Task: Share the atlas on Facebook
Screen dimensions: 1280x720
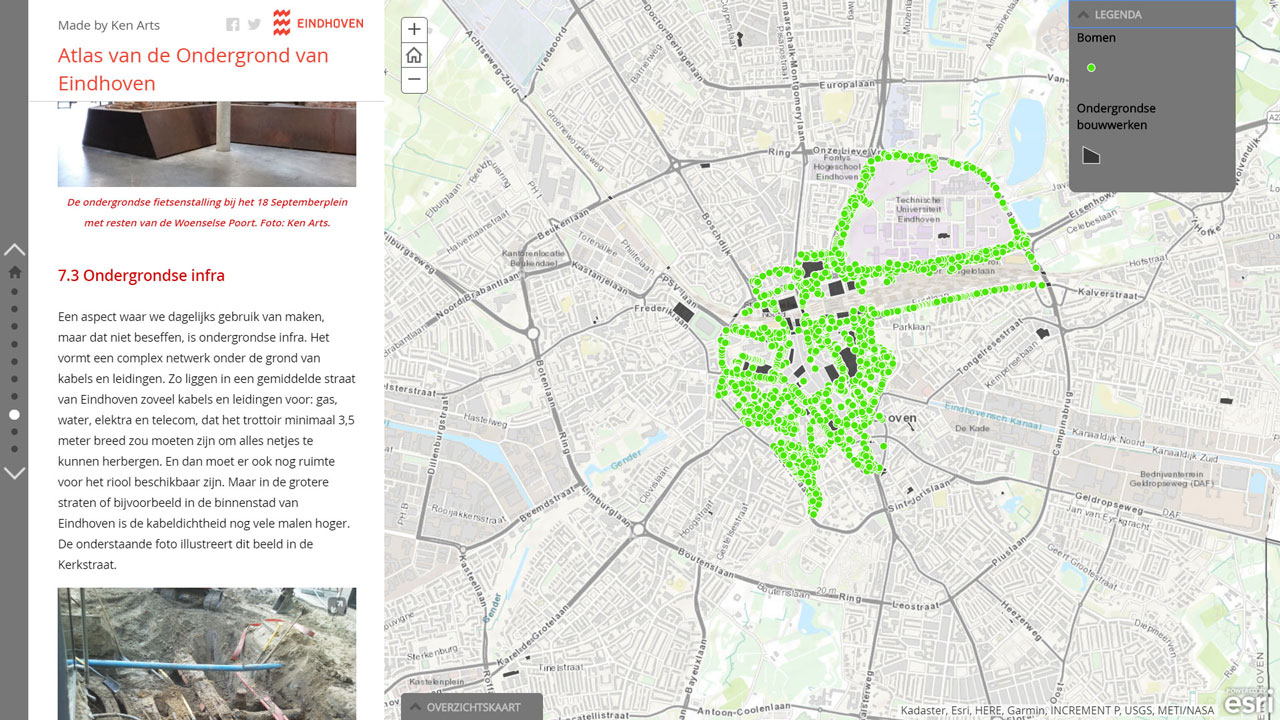Action: (232, 25)
